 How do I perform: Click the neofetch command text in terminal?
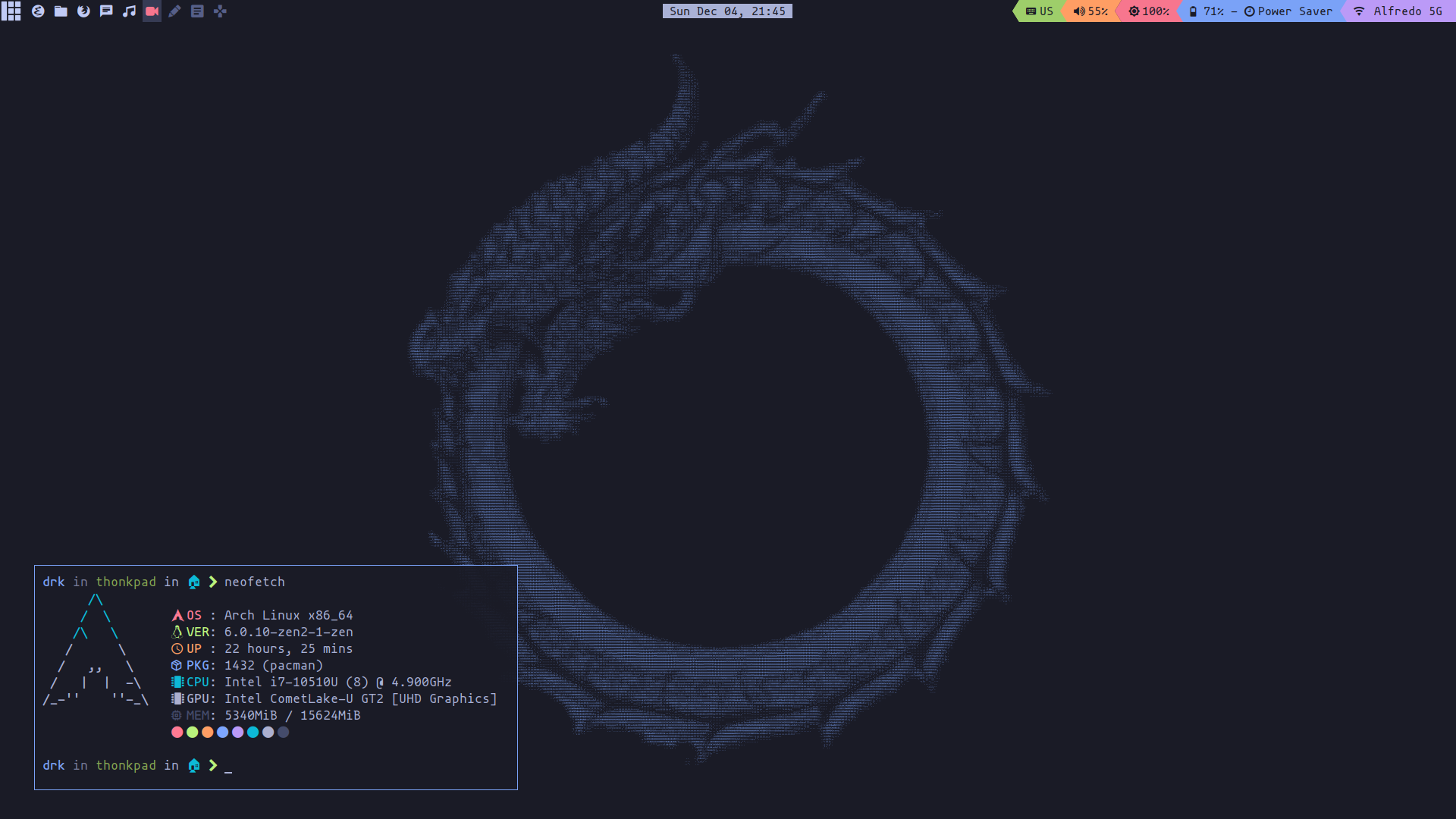pos(255,582)
